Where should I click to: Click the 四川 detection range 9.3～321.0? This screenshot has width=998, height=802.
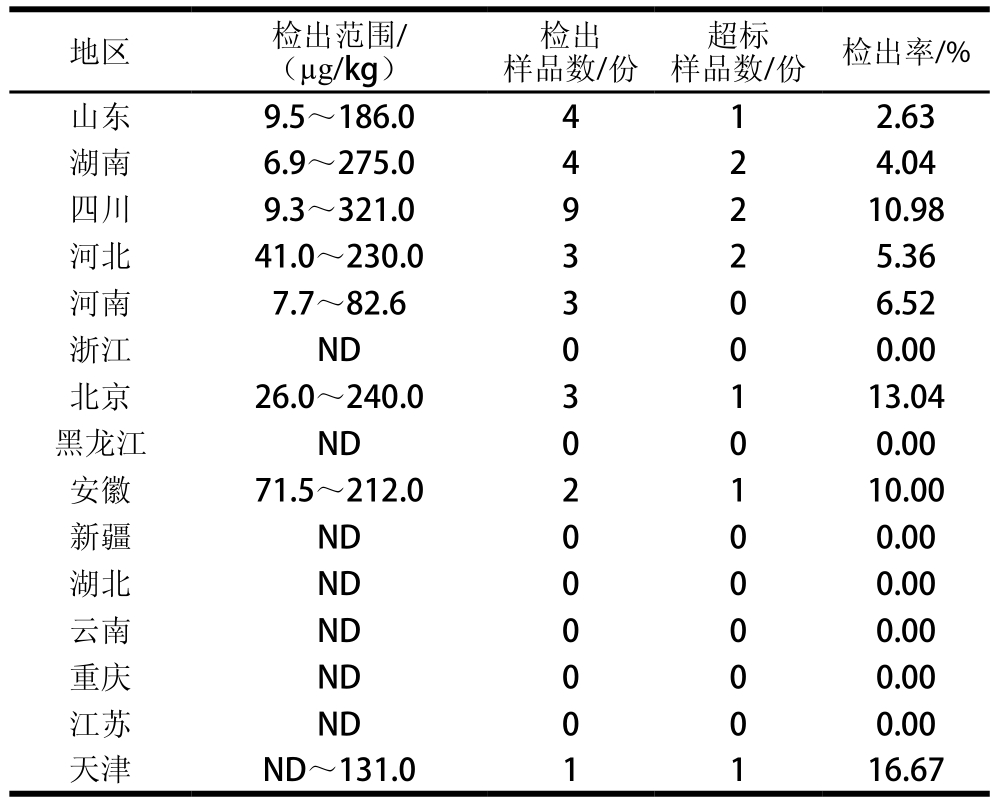click(339, 210)
